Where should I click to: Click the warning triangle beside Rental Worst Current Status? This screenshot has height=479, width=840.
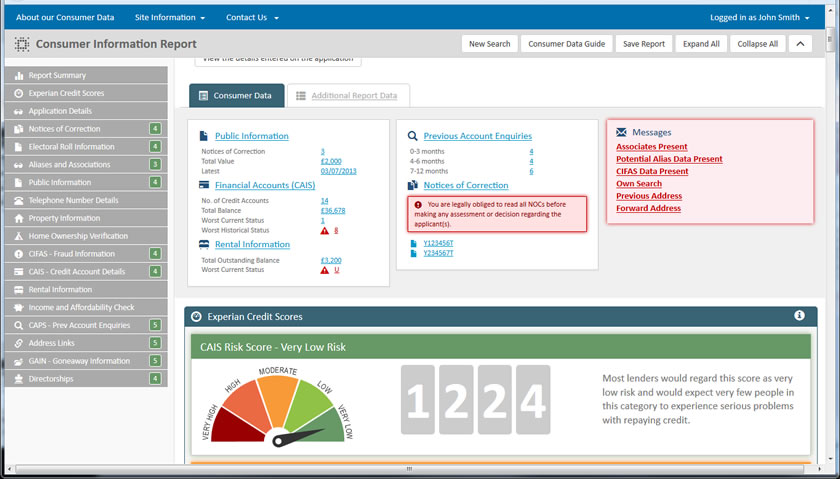[x=325, y=270]
